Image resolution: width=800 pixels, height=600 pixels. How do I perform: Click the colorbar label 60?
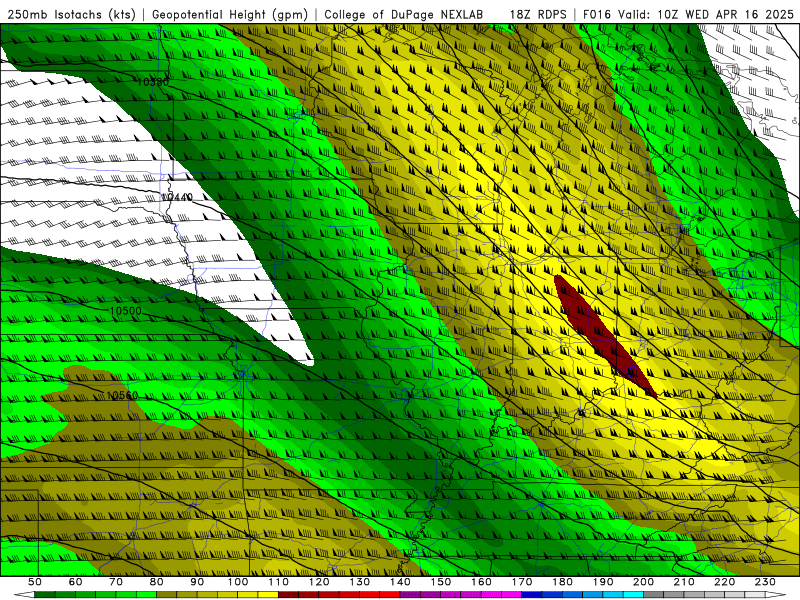click(x=75, y=582)
